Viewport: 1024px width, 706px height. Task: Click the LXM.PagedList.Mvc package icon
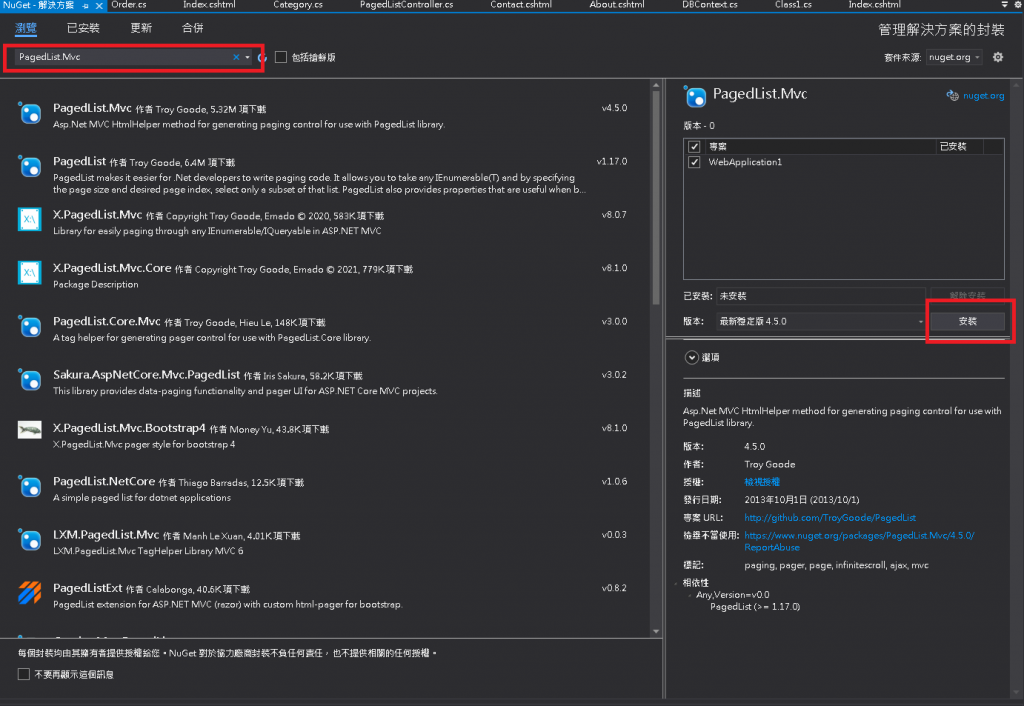pyautogui.click(x=30, y=540)
